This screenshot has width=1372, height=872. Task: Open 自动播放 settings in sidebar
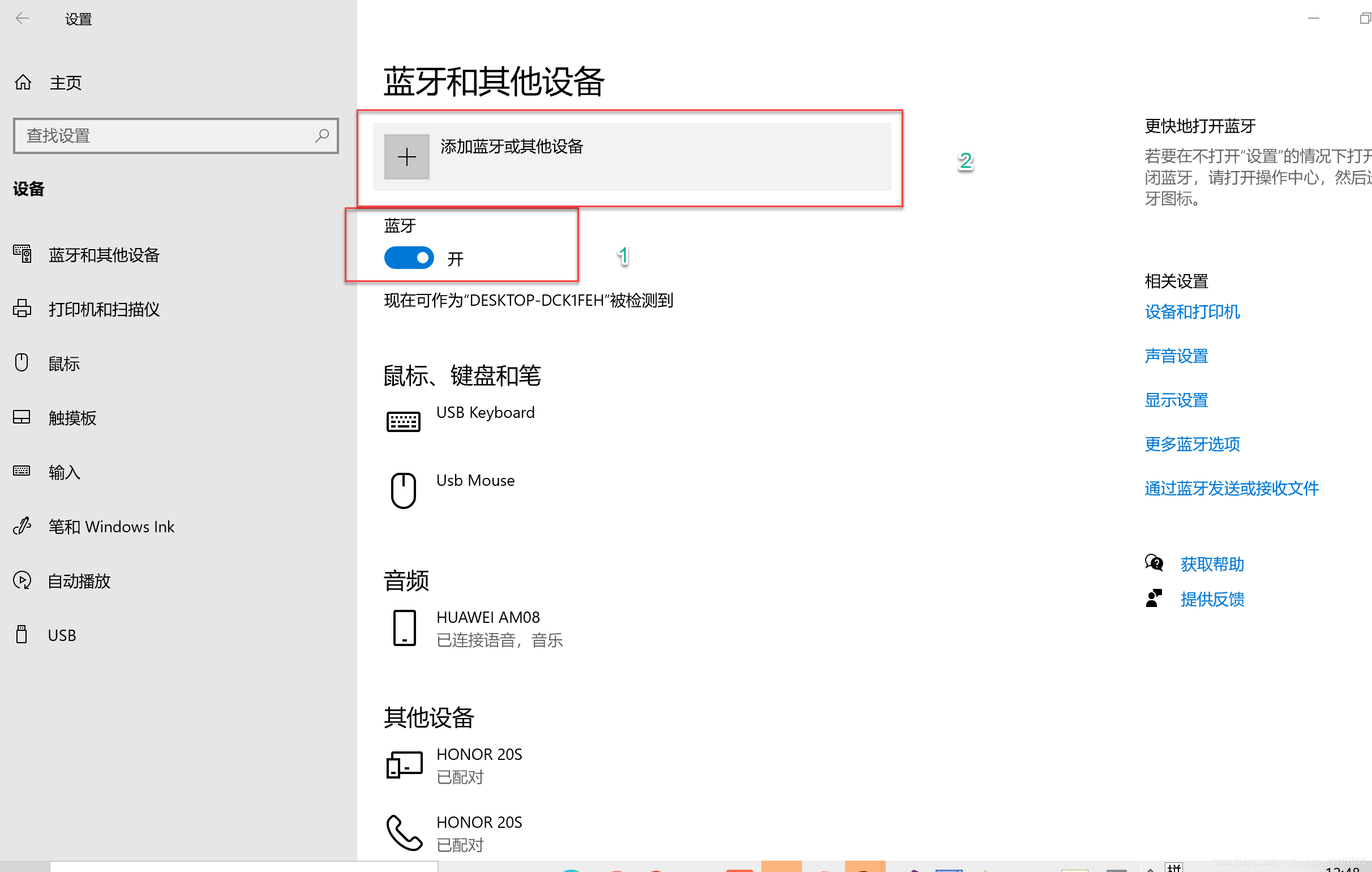tap(79, 582)
